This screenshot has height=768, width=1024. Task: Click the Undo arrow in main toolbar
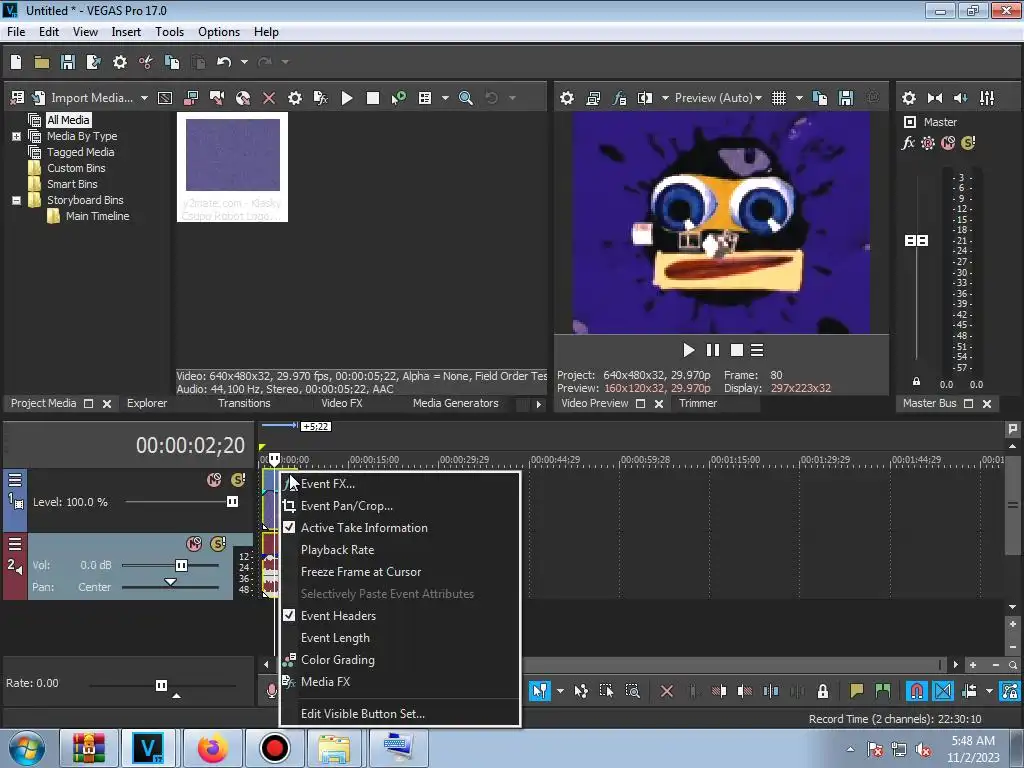tap(224, 62)
